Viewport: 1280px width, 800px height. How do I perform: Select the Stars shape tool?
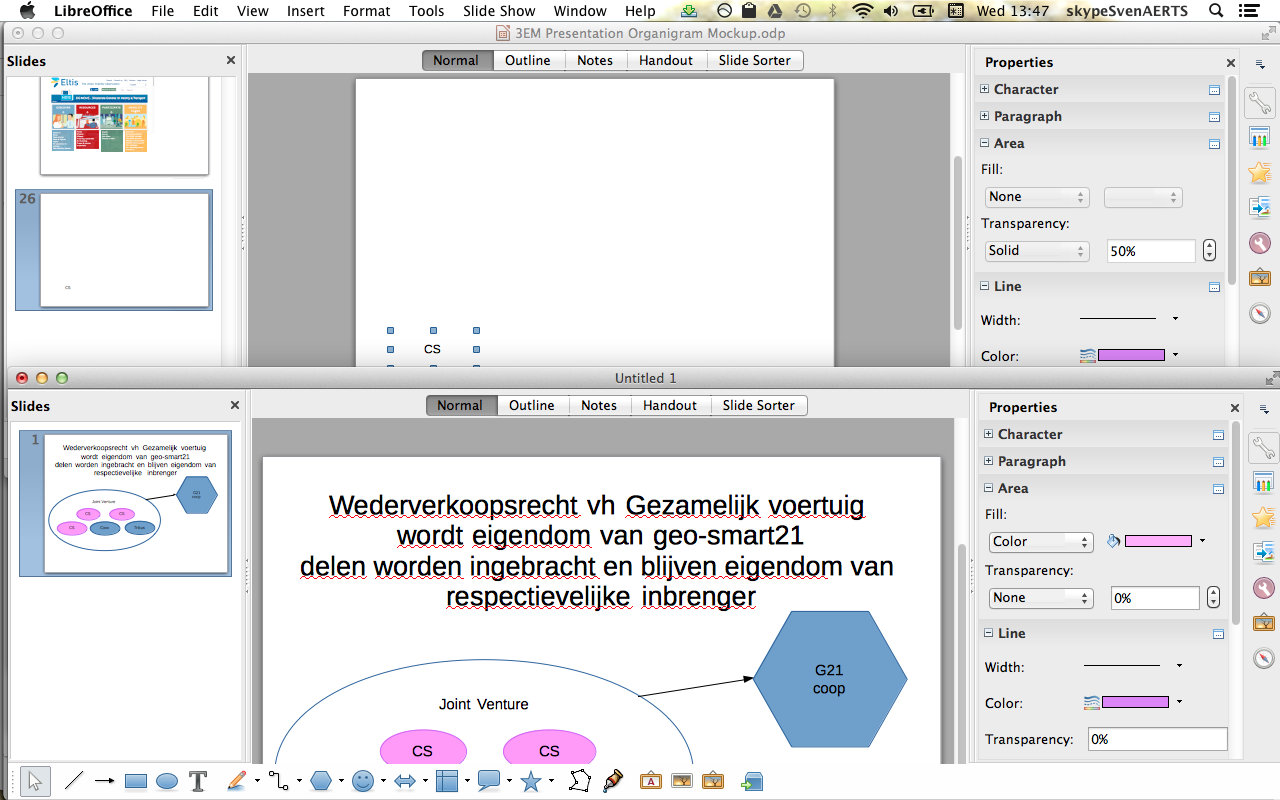click(531, 781)
